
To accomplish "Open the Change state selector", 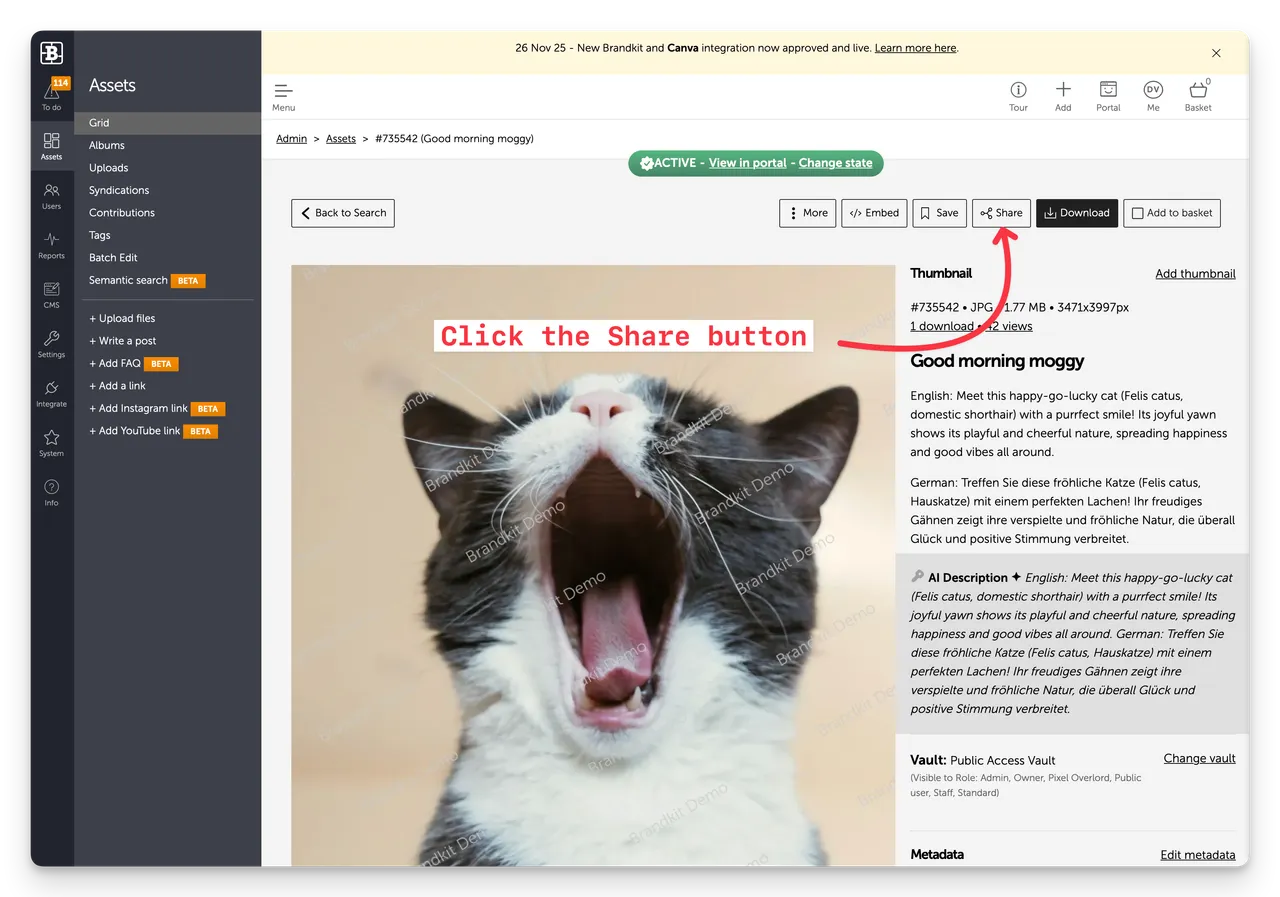I will pyautogui.click(x=836, y=162).
